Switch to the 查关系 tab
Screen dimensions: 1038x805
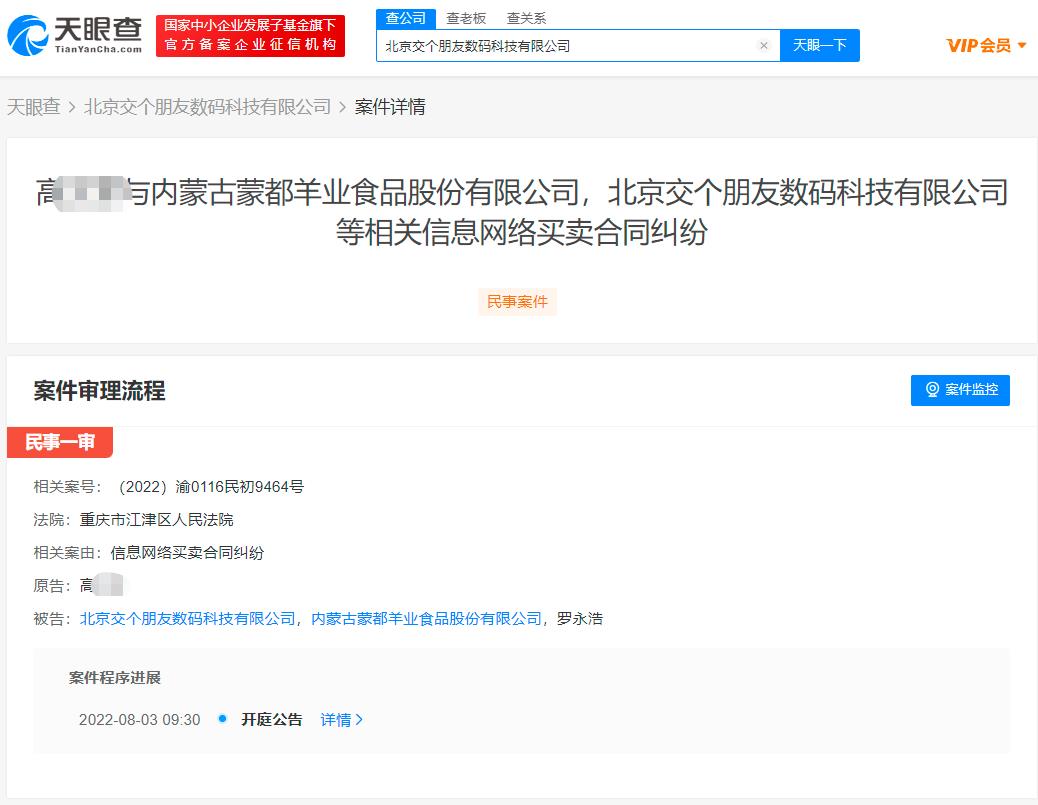(526, 19)
